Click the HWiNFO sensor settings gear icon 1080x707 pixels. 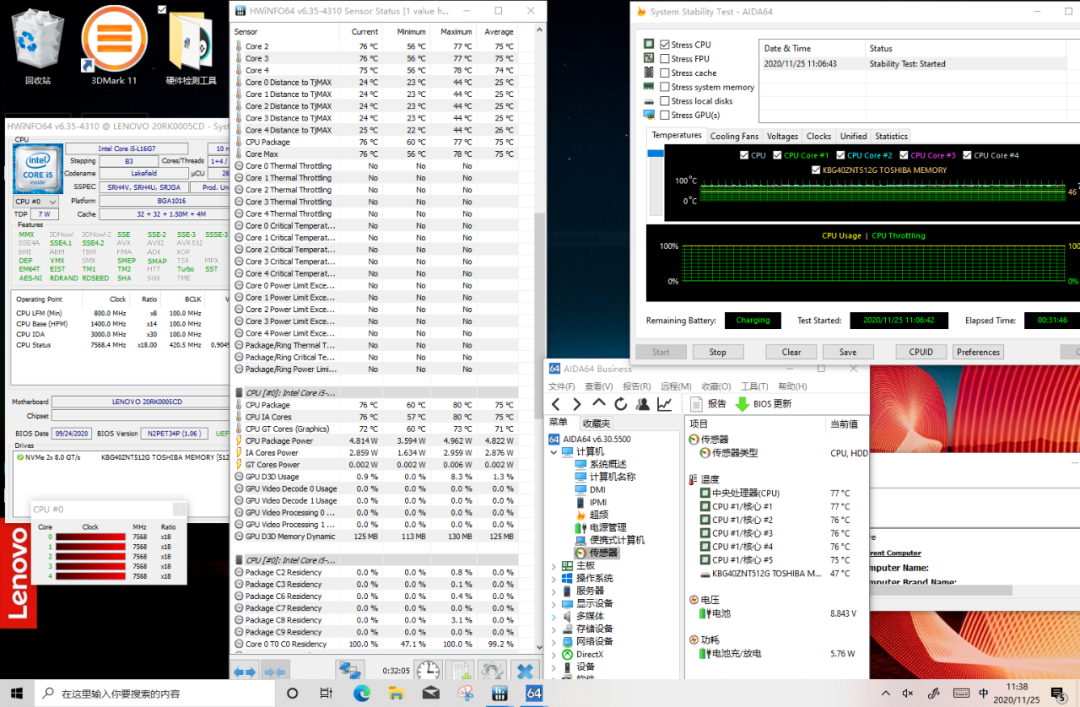click(491, 671)
